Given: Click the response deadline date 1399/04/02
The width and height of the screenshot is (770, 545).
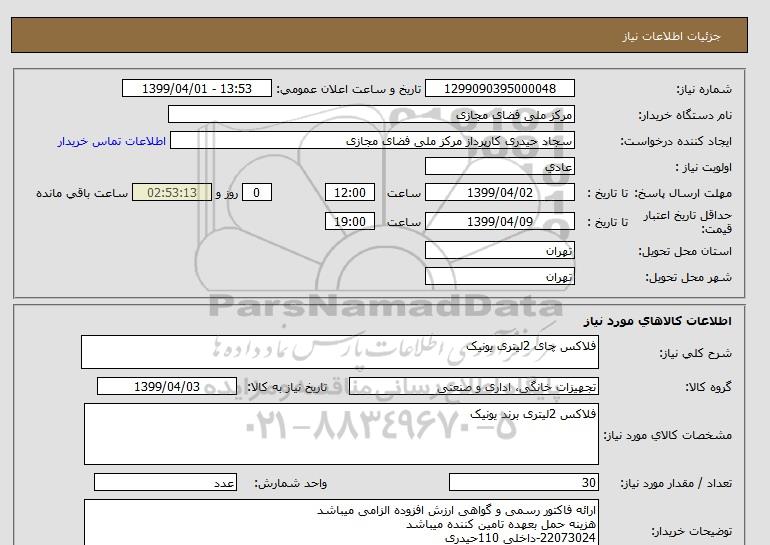Looking at the screenshot, I should [x=499, y=193].
